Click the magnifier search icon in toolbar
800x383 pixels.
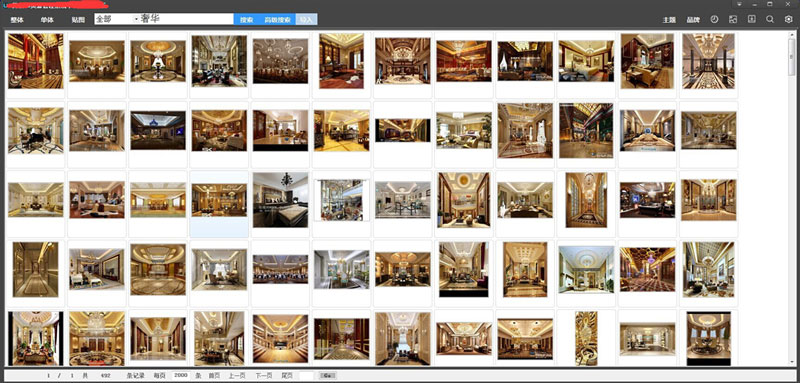coord(770,19)
